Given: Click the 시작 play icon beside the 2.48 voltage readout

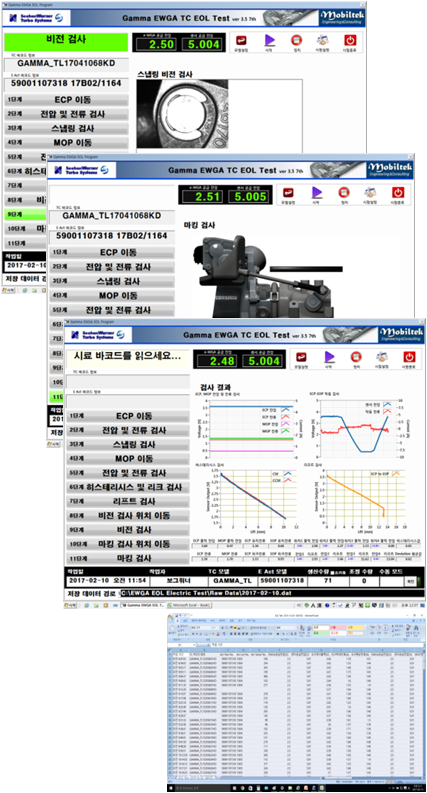Looking at the screenshot, I should (329, 357).
